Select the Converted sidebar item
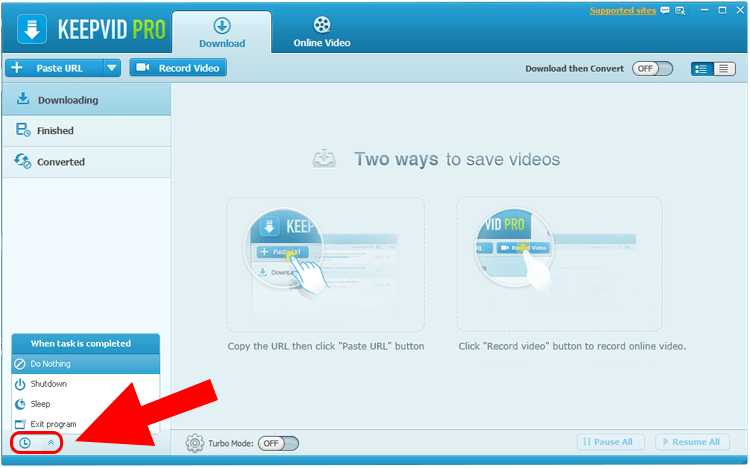 (x=87, y=162)
